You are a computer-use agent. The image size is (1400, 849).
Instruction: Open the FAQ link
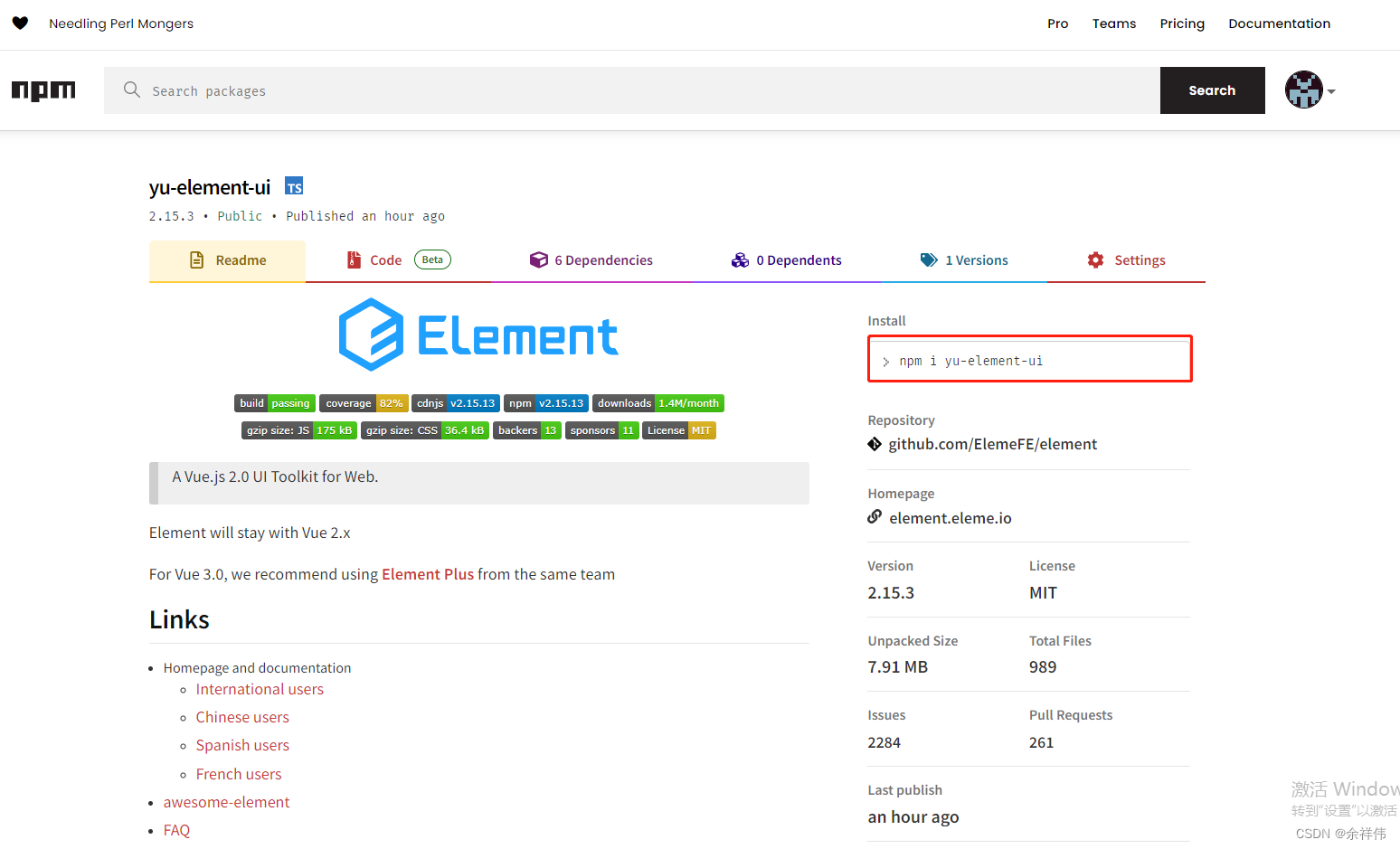tap(176, 830)
